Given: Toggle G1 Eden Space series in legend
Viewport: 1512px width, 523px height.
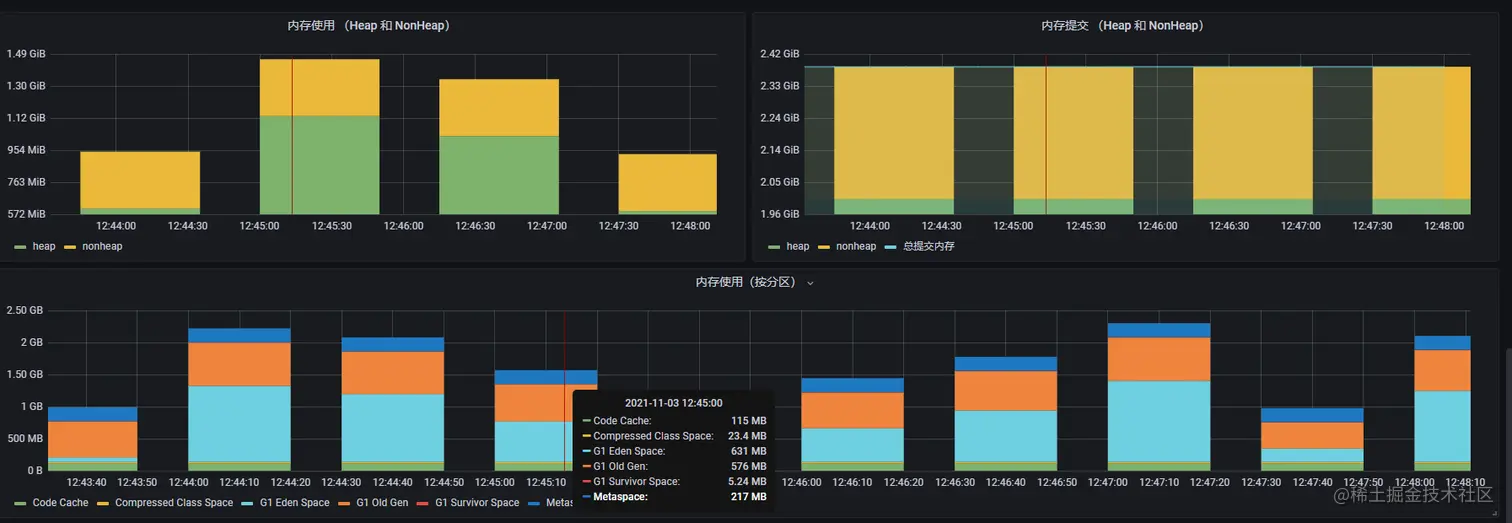Looking at the screenshot, I should [294, 503].
